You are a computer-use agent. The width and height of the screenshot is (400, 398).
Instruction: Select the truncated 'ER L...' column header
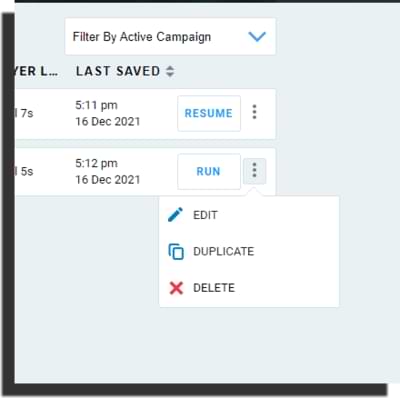(x=36, y=71)
